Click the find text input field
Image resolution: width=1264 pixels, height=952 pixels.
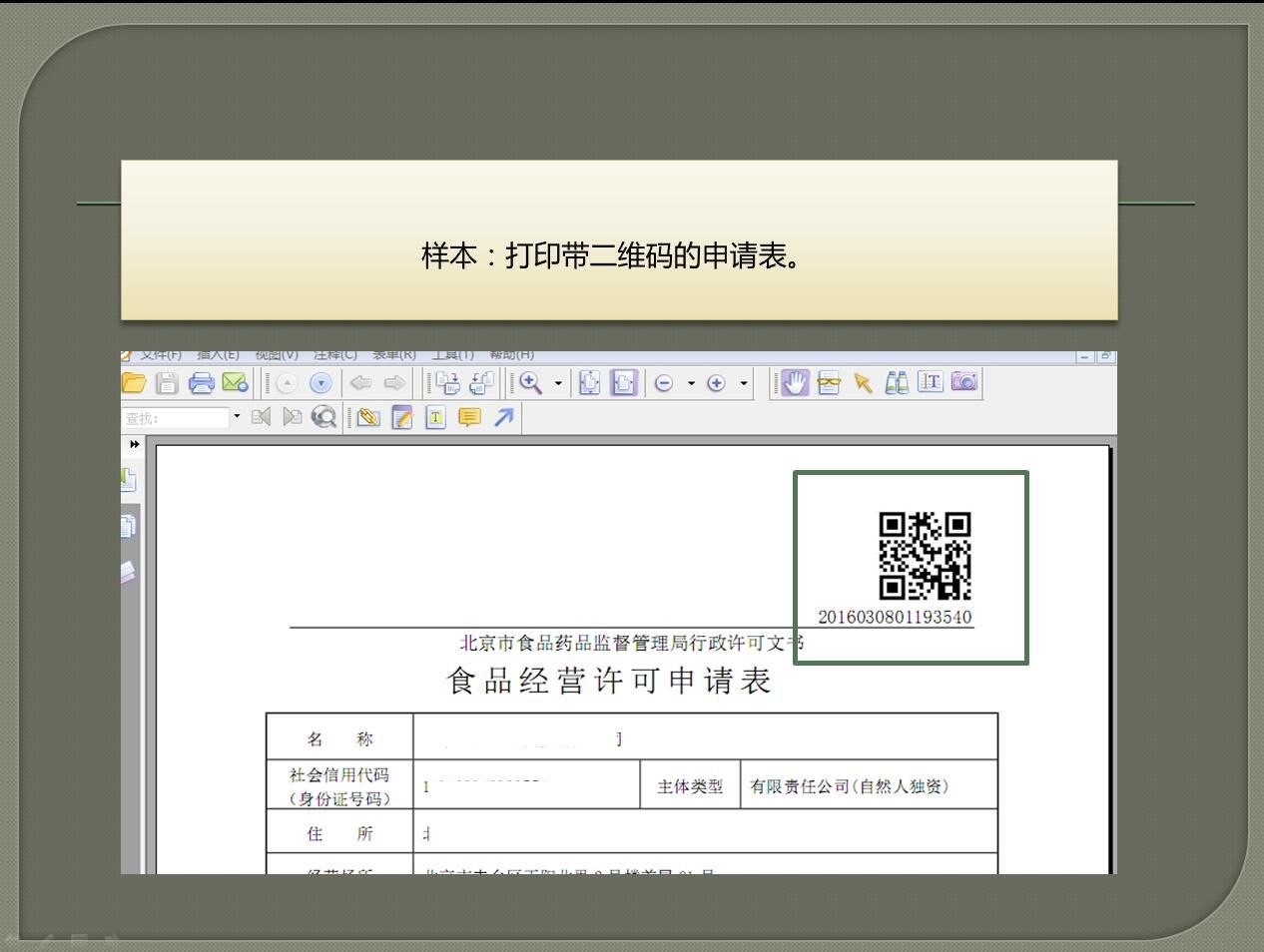coord(176,417)
